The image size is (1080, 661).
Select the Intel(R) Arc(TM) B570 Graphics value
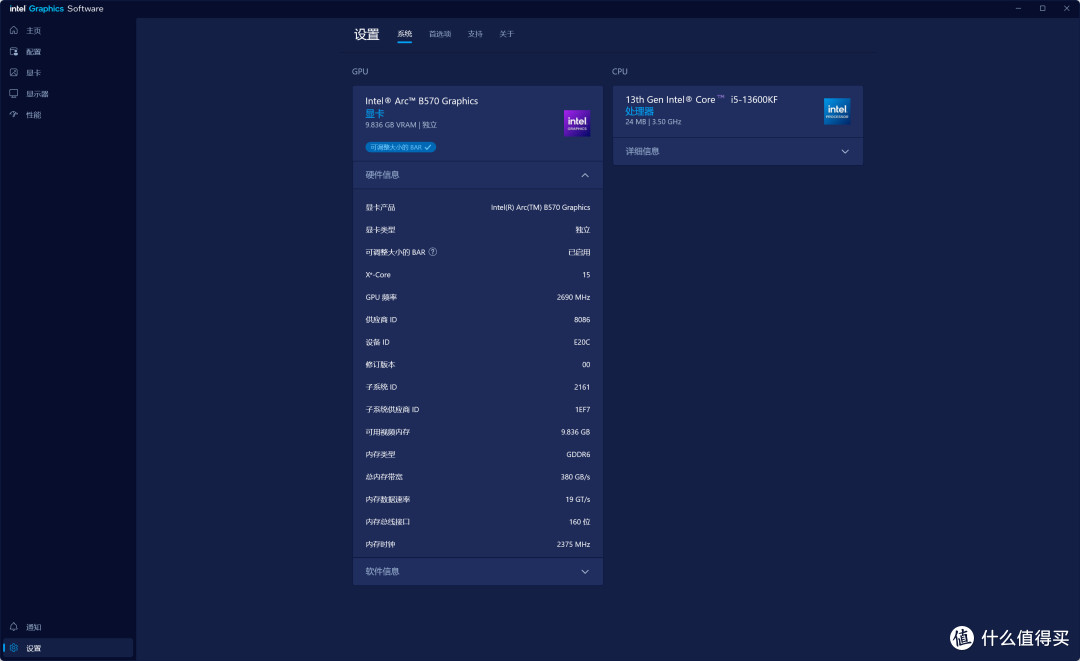[x=540, y=207]
